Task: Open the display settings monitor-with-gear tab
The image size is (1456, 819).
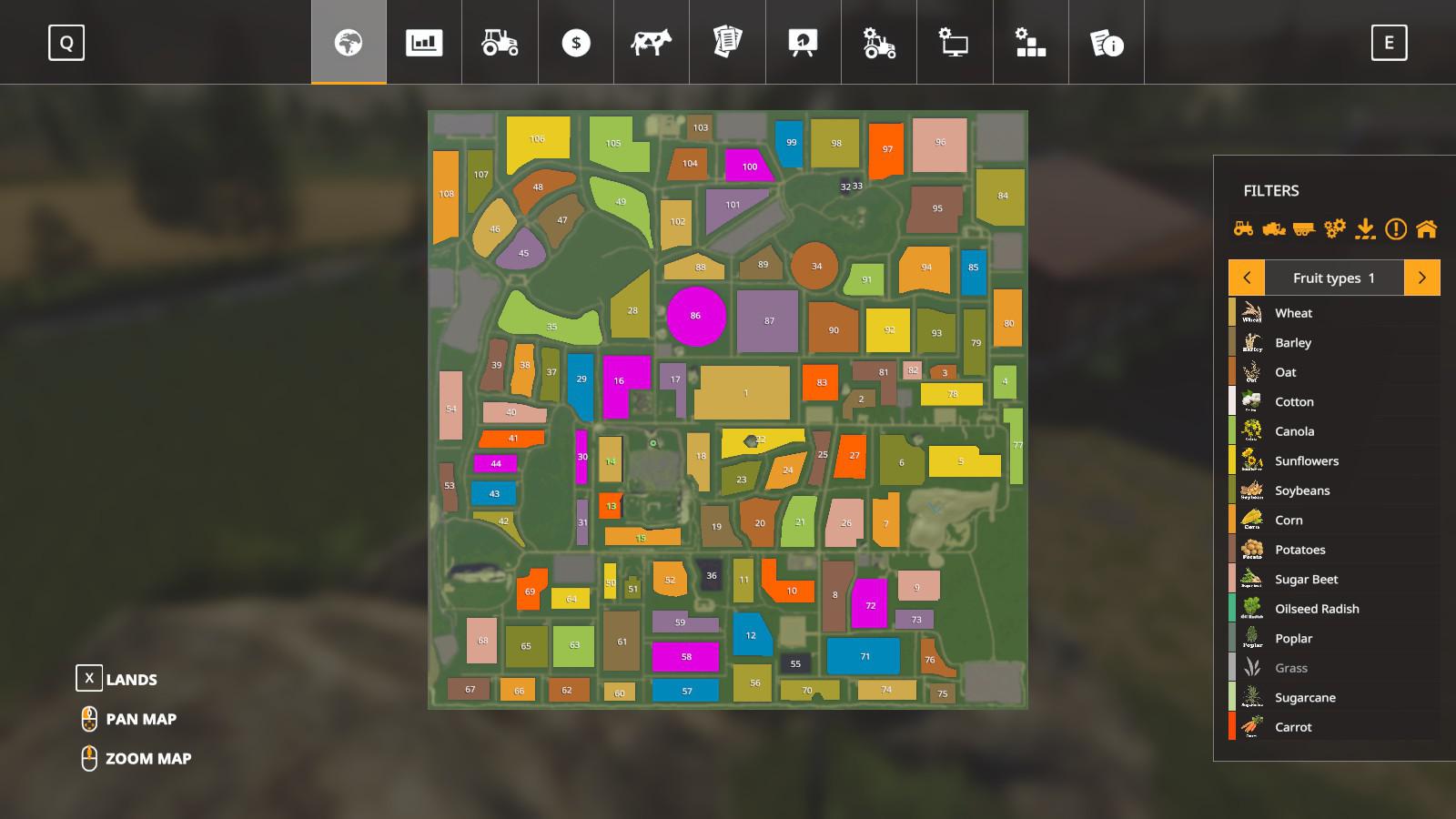Action: click(954, 43)
